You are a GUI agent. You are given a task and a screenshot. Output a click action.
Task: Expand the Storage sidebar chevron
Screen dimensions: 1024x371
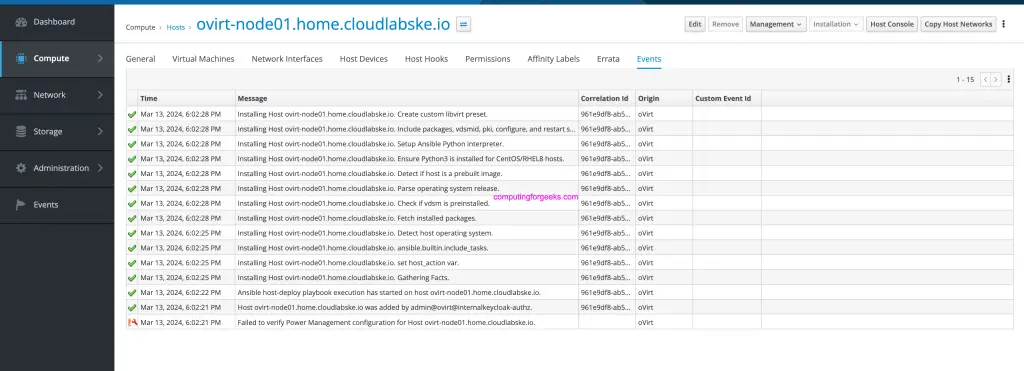coord(100,132)
